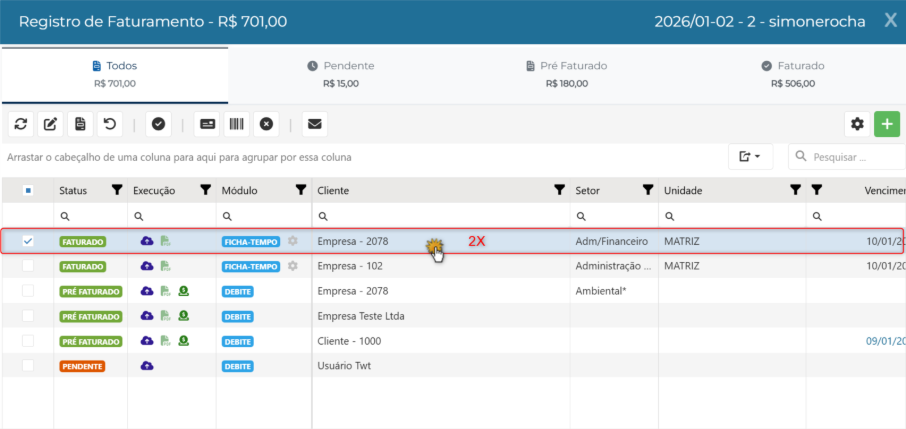Toggle the select-all checkbox in grid header
Image resolution: width=906 pixels, height=429 pixels.
point(27,190)
